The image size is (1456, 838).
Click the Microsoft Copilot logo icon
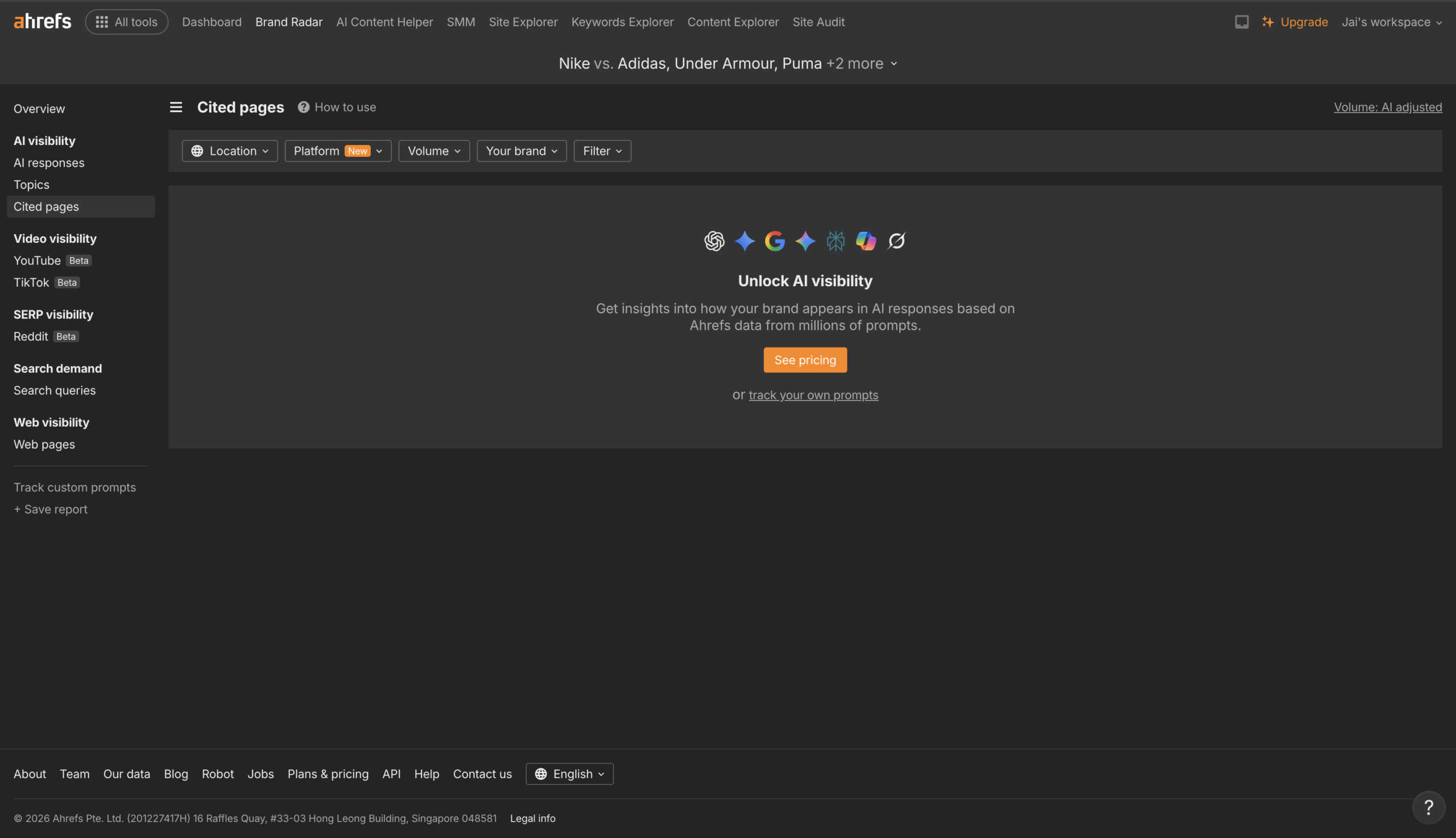point(866,241)
